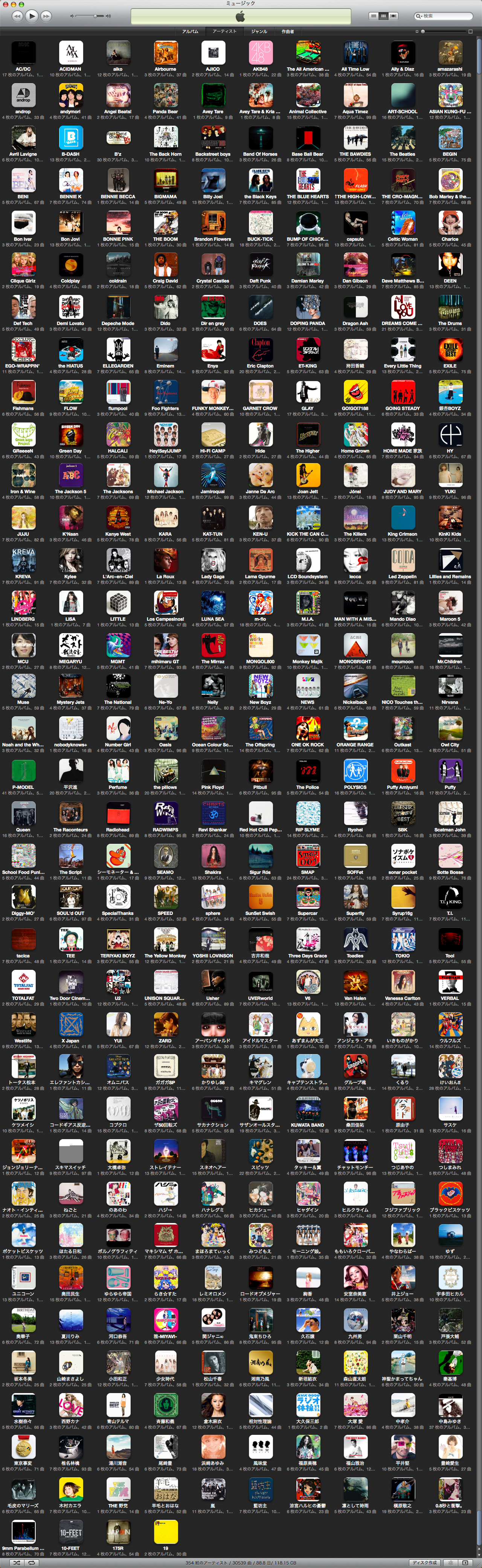Click the smallest artwork size icon

click(x=417, y=31)
